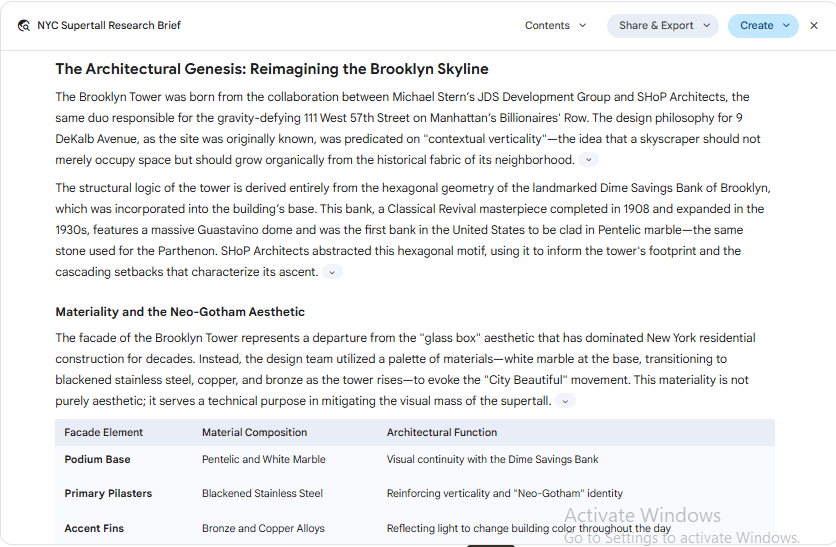Image resolution: width=836 pixels, height=547 pixels.
Task: Click the 'Blackened Stainless Steel' cell
Action: 262,494
